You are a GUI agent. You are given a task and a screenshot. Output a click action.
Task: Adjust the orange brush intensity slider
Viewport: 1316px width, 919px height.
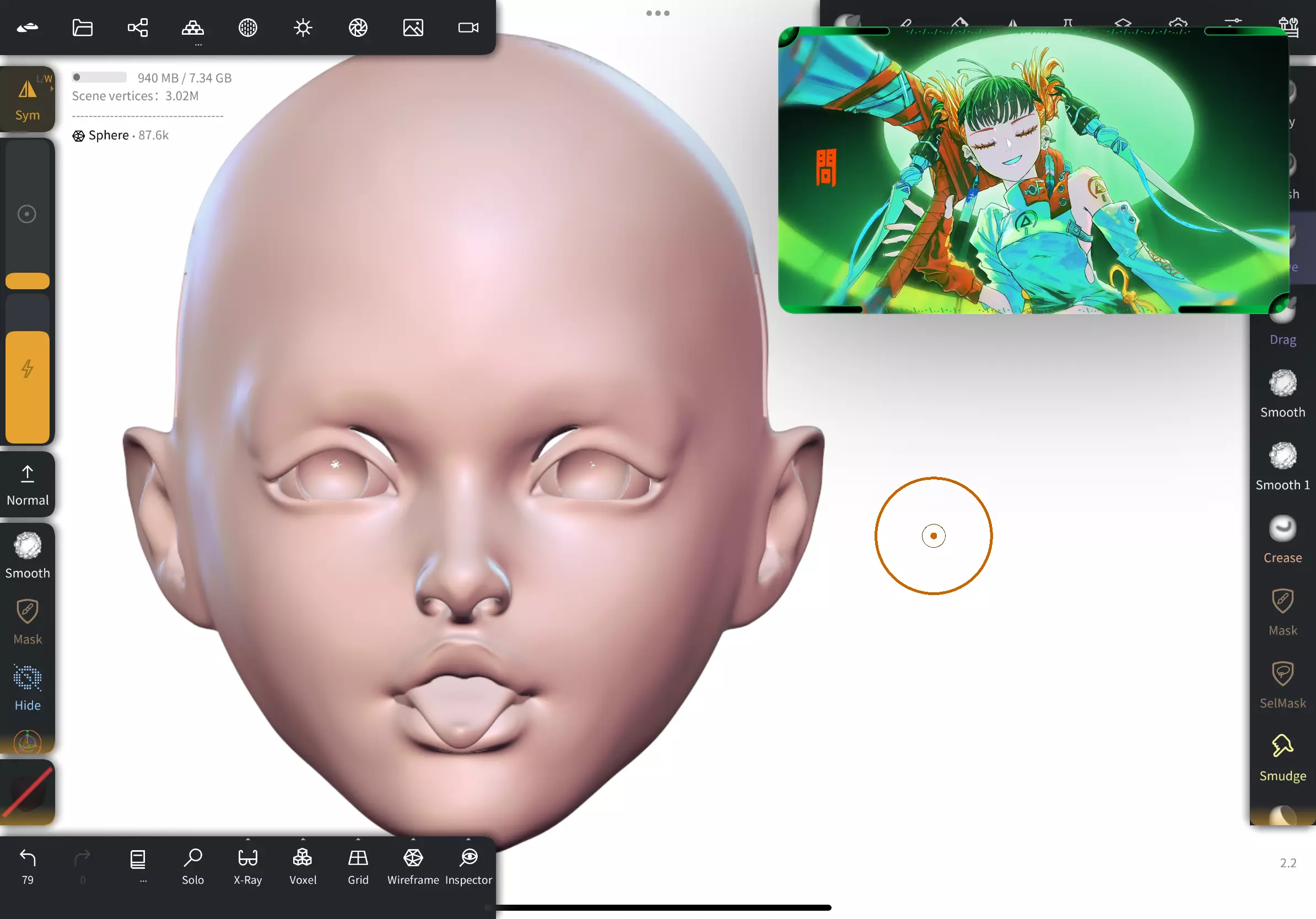coord(28,369)
